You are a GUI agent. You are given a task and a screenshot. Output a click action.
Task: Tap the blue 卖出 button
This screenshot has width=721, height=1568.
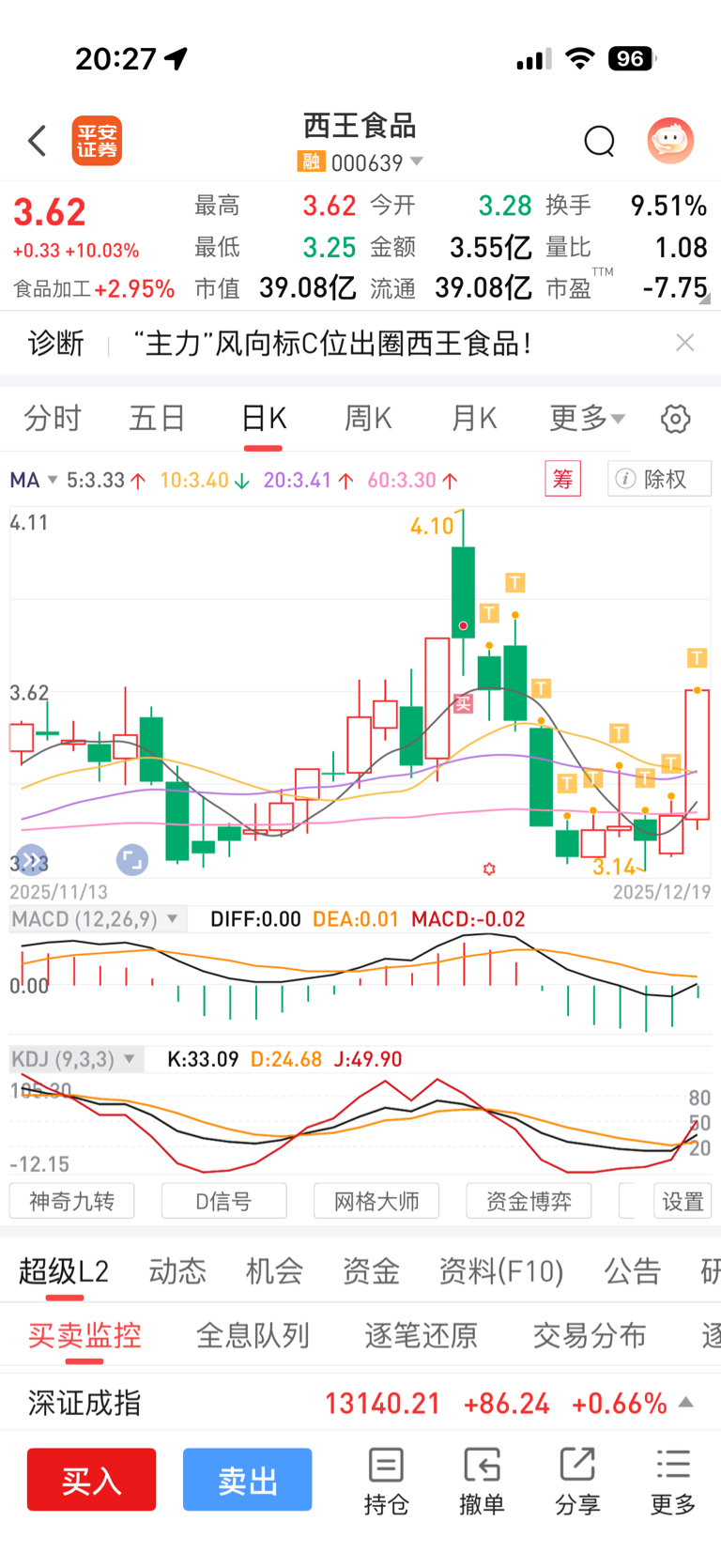point(247,1479)
